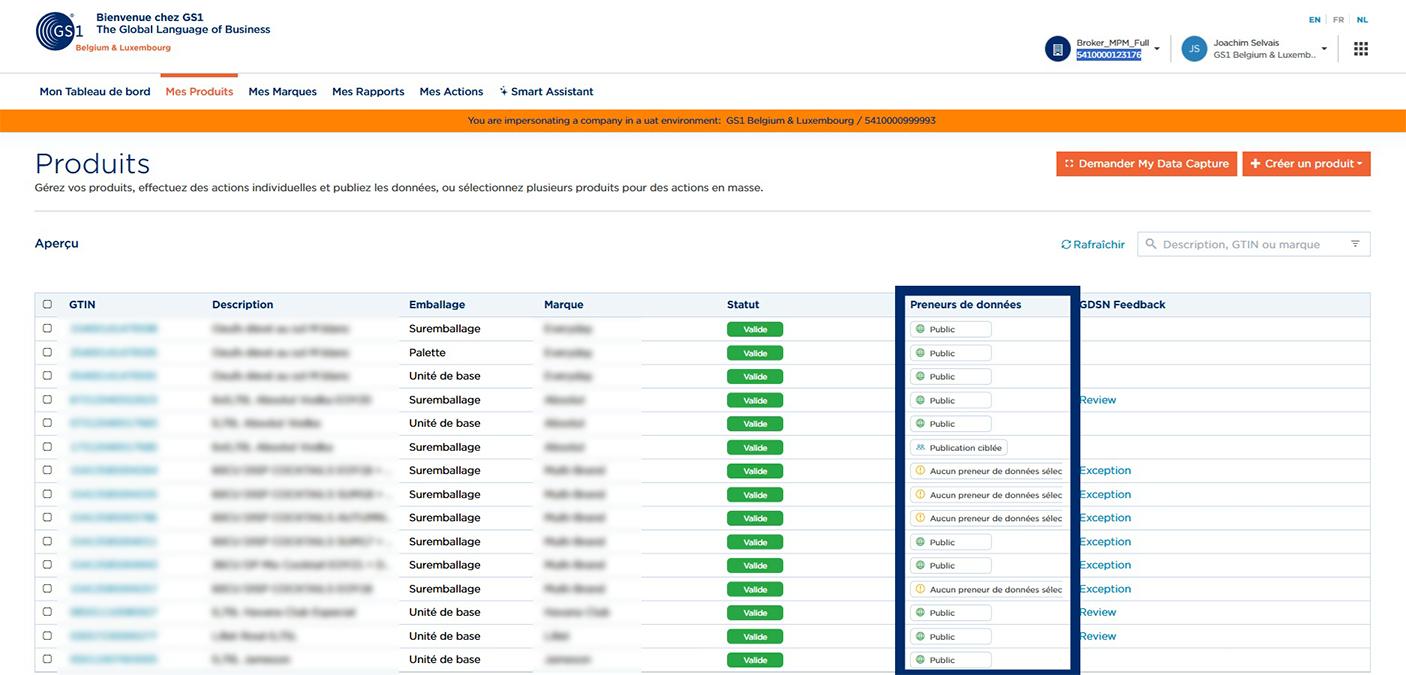Tick the select-all checkbox beside the GTIN header
Screen dimensions: 1406x675
pyautogui.click(x=47, y=304)
